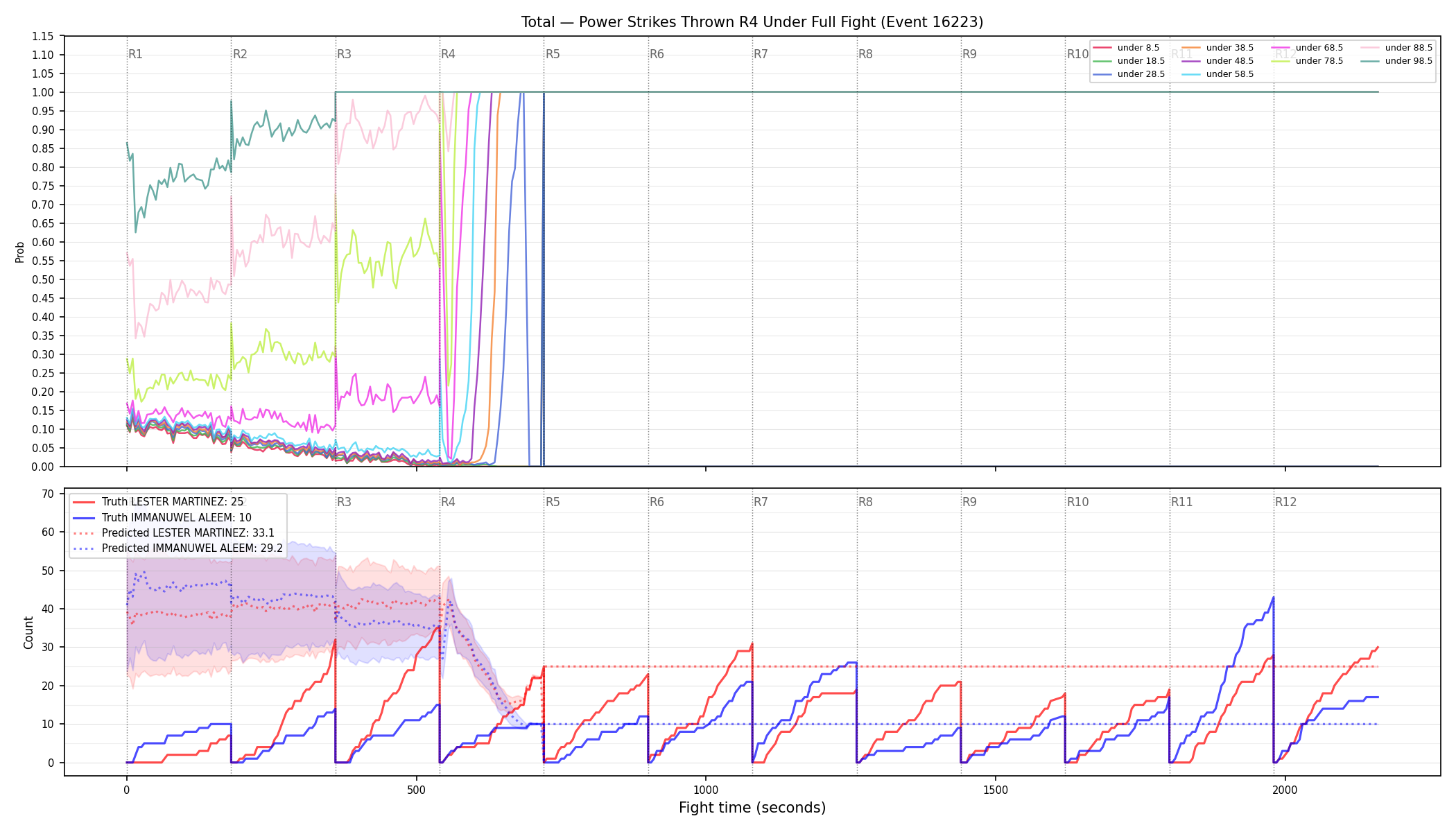Screen dimensions: 1456x832
Task: Click the 'Prob' y-axis label
Action: click(19, 252)
